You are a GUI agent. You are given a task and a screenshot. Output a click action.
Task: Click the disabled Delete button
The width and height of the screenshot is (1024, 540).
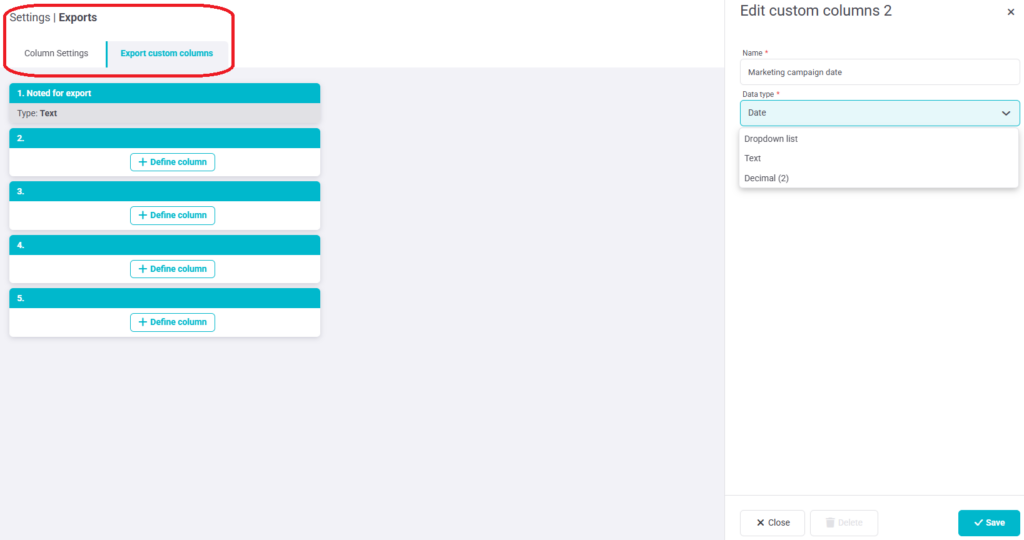tap(844, 523)
